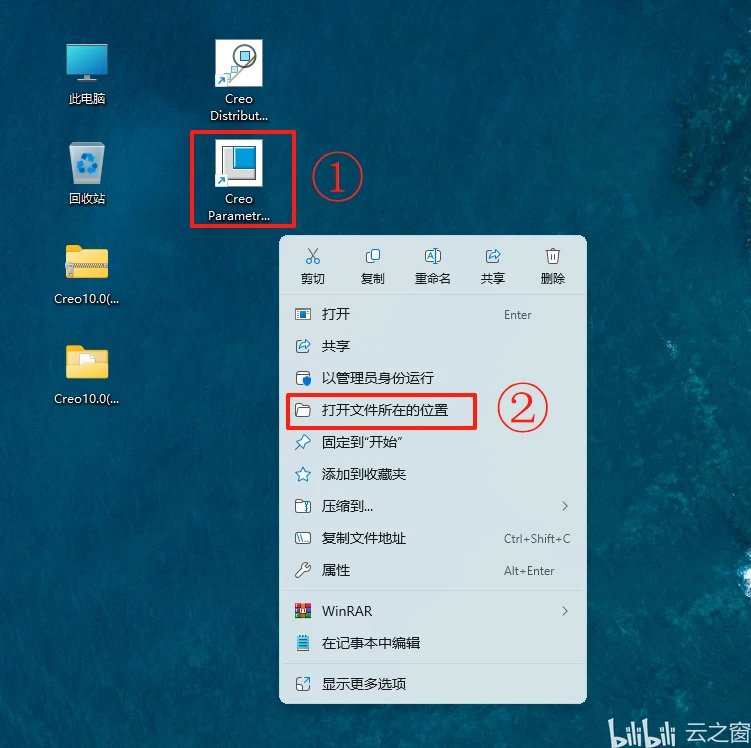Choose 固定到"开始" menu entry

[x=433, y=442]
